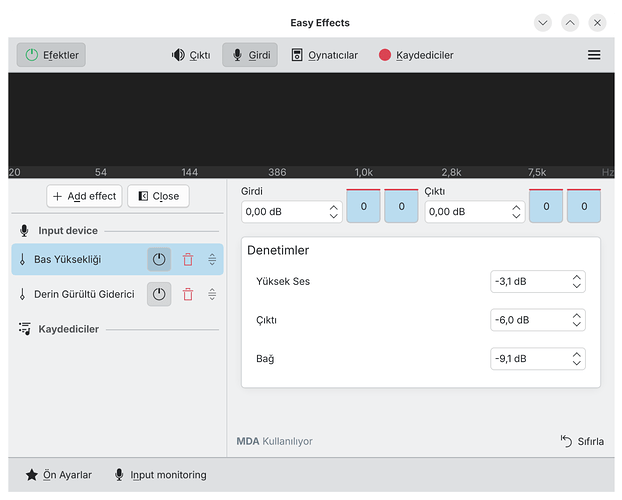Click the 144 frequency axis label
The height and width of the screenshot is (500, 622).
pos(190,172)
